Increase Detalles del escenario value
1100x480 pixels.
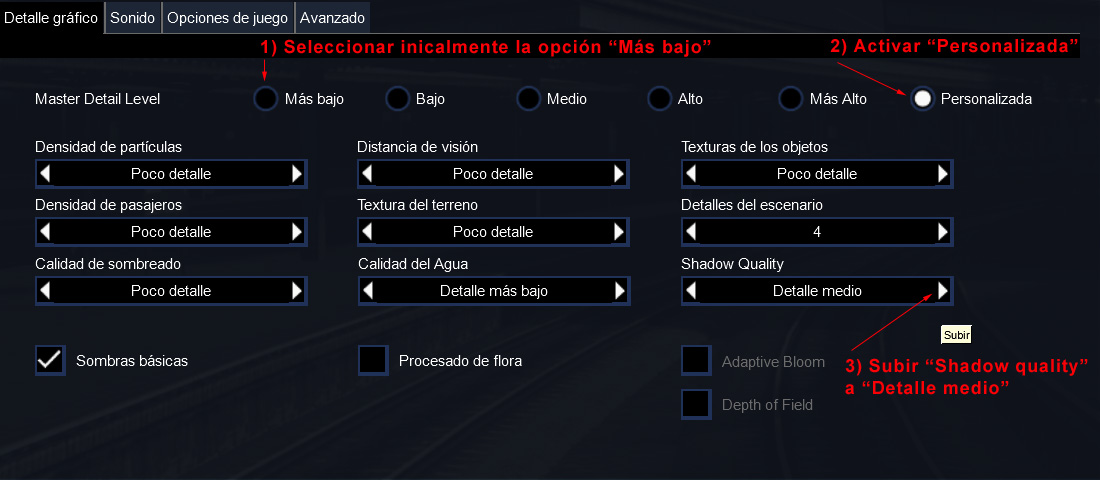pos(942,232)
